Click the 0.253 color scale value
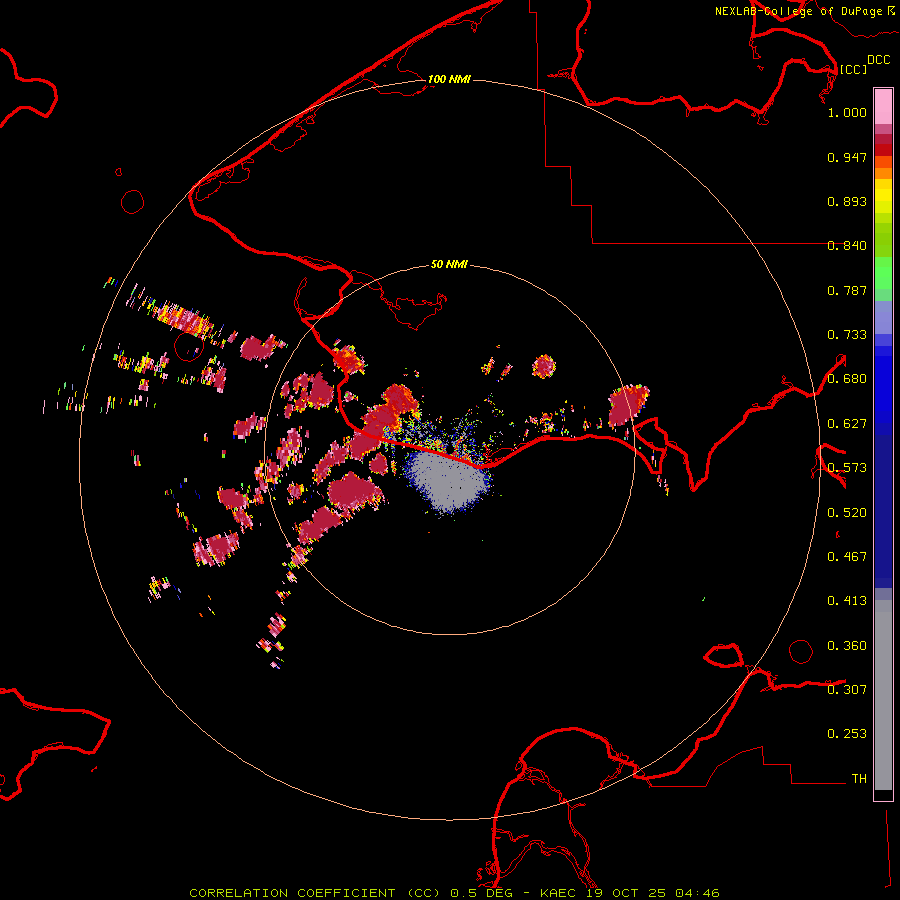The image size is (900, 900). [x=847, y=734]
